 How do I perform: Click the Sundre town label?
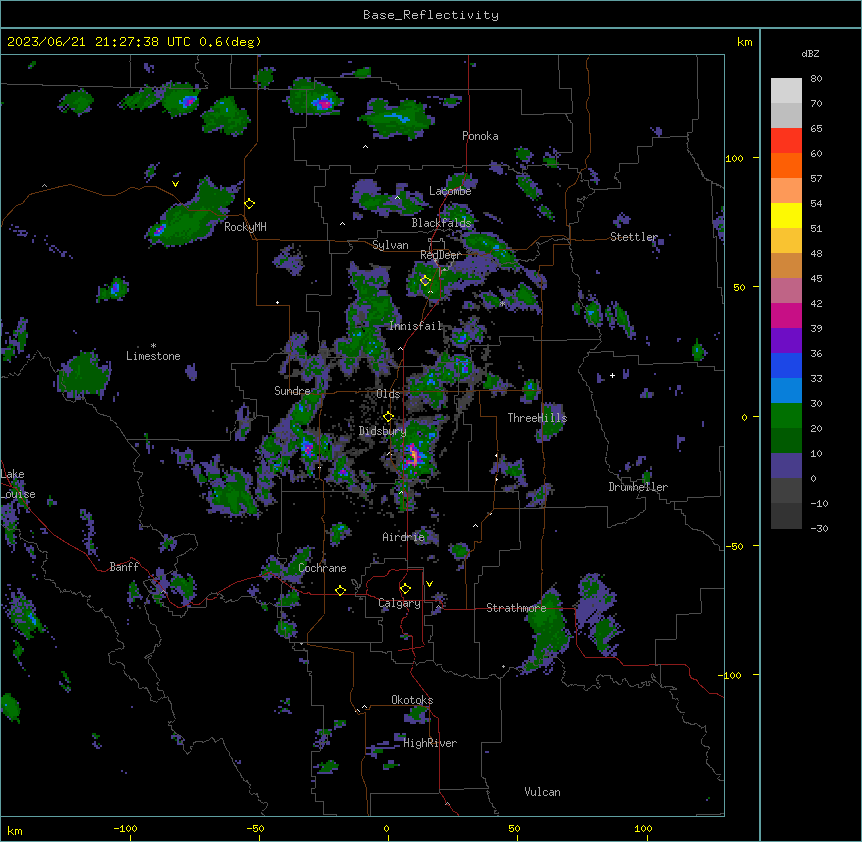pyautogui.click(x=292, y=391)
